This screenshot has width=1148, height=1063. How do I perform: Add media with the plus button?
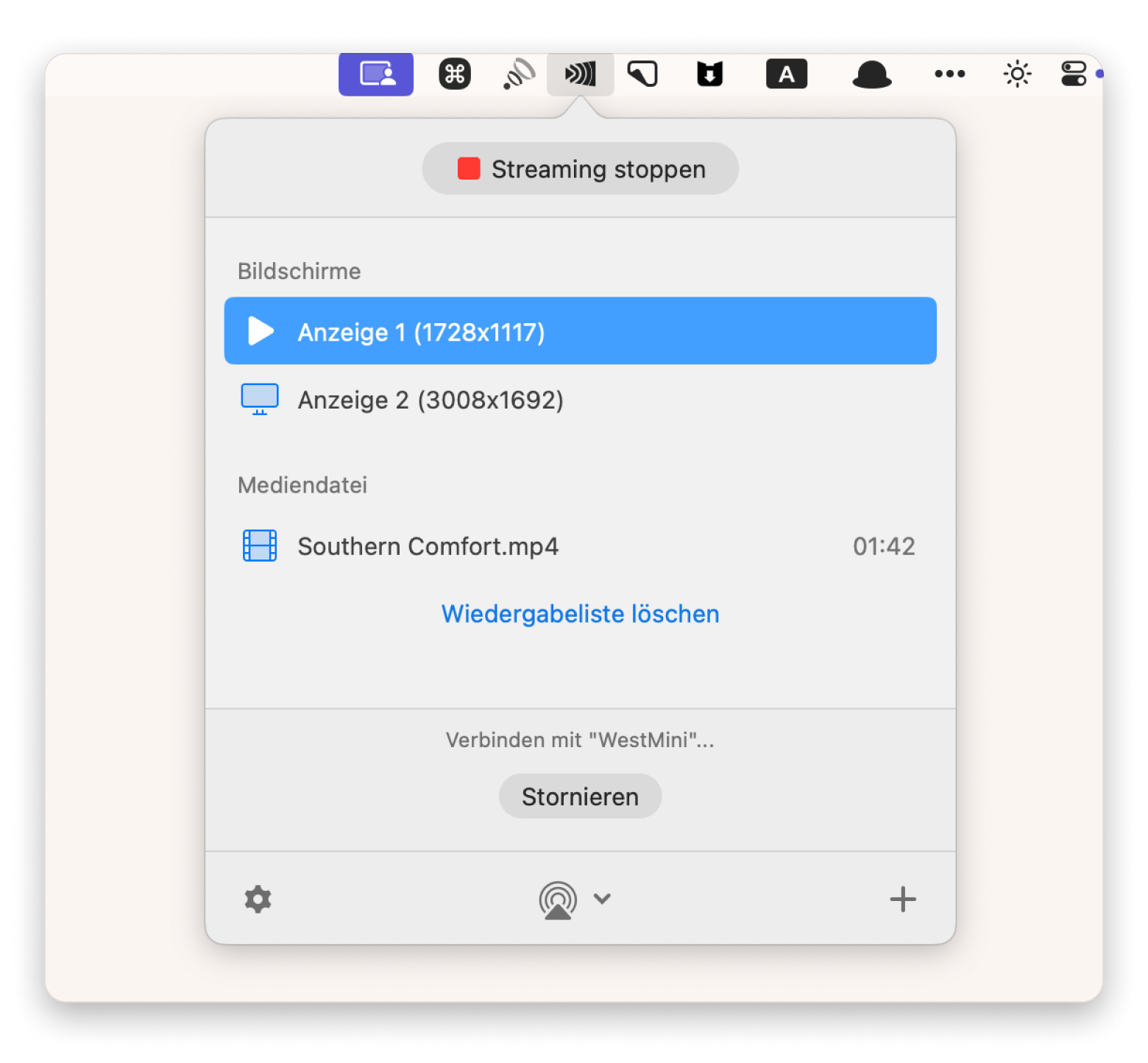tap(902, 899)
